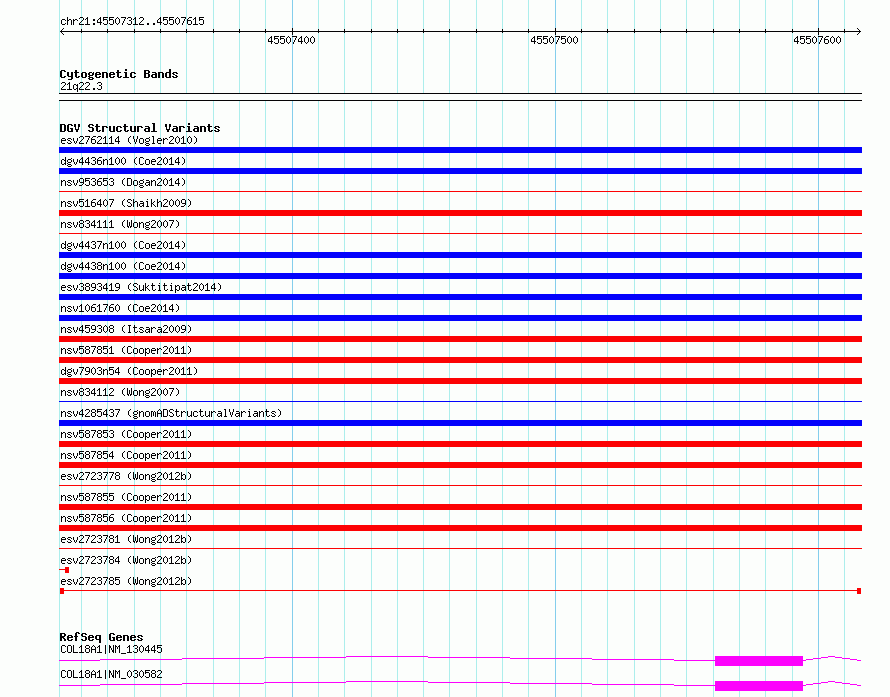Click the blue bar under nsv1061760
Image resolution: width=890 pixels, height=697 pixels.
(x=460, y=318)
